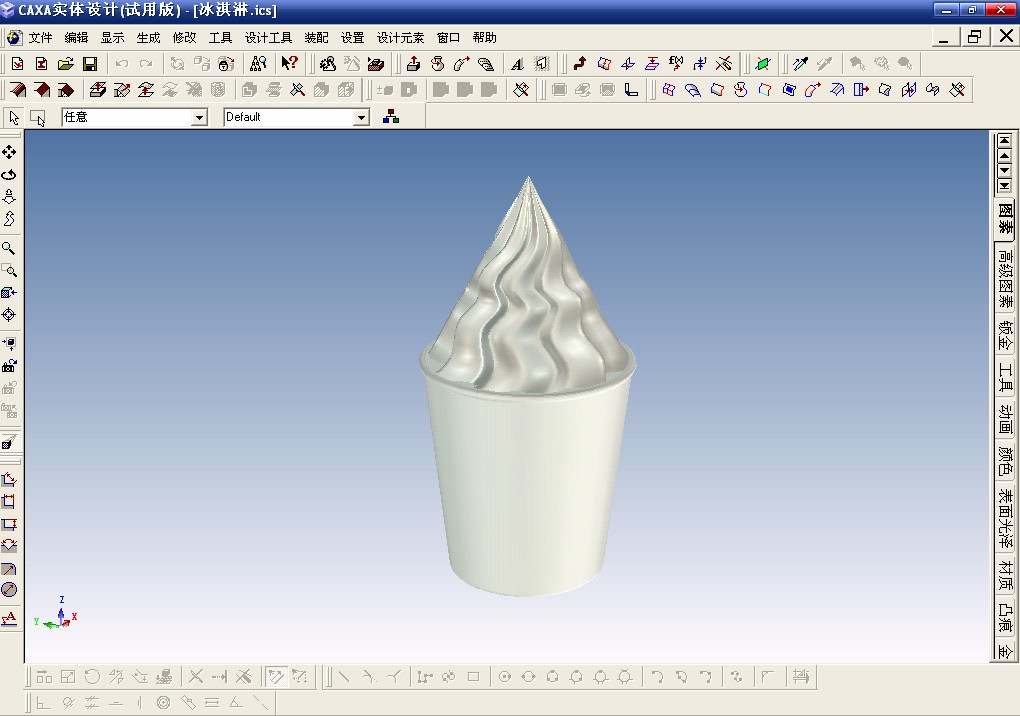Viewport: 1020px width, 716px height.
Task: Click the f(x) formula curve icon
Action: coord(676,64)
